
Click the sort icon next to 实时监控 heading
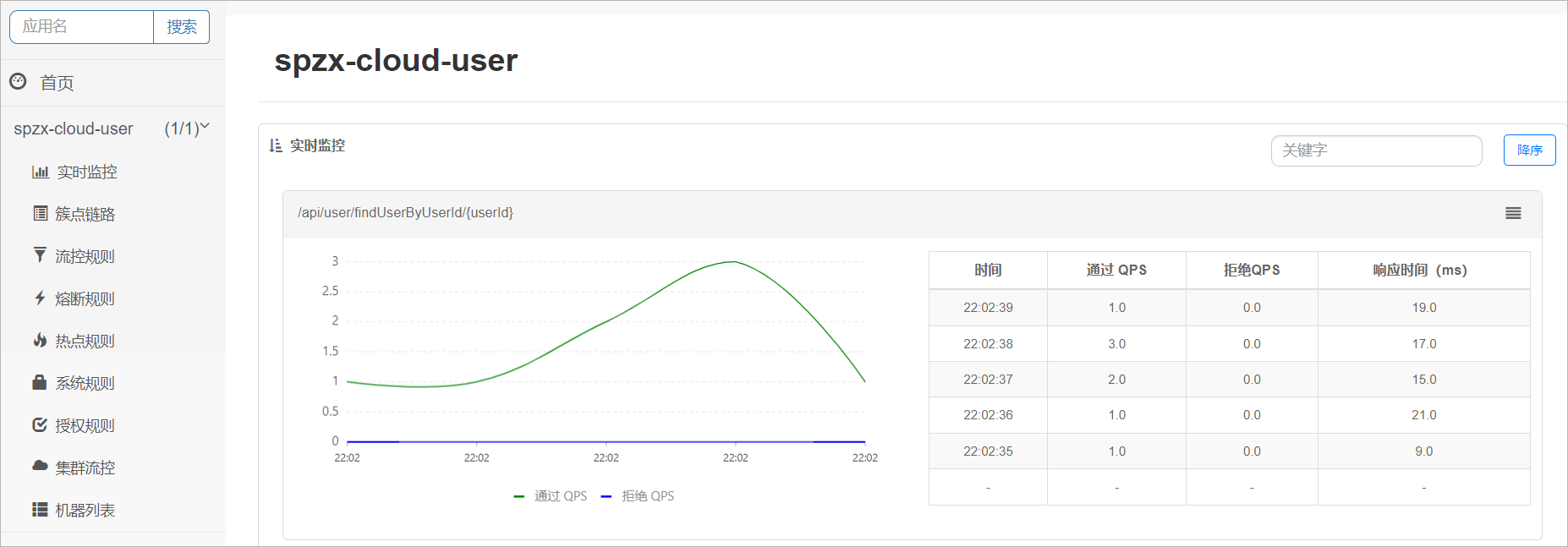pyautogui.click(x=275, y=145)
